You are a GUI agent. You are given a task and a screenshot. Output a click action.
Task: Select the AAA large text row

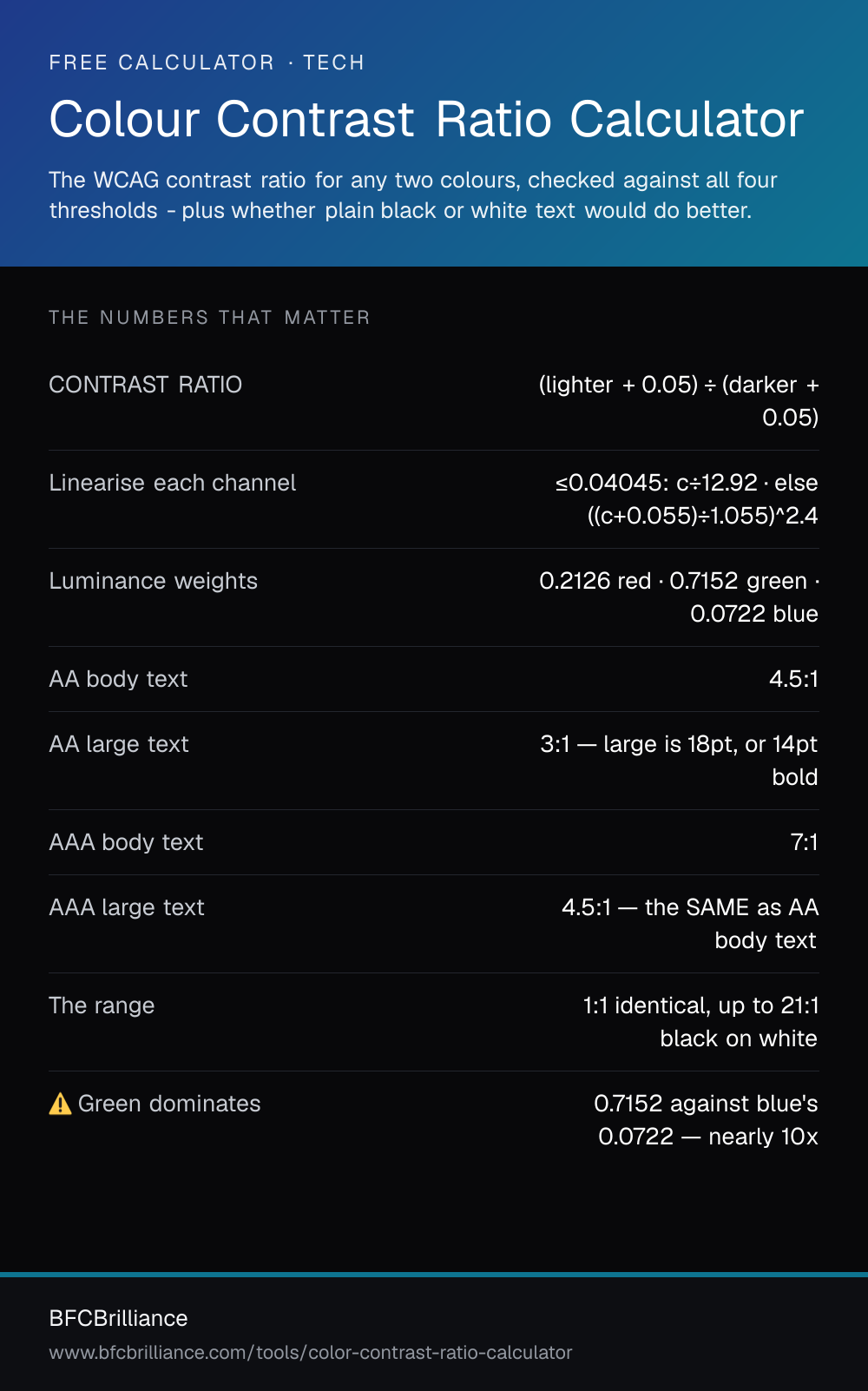coord(434,924)
